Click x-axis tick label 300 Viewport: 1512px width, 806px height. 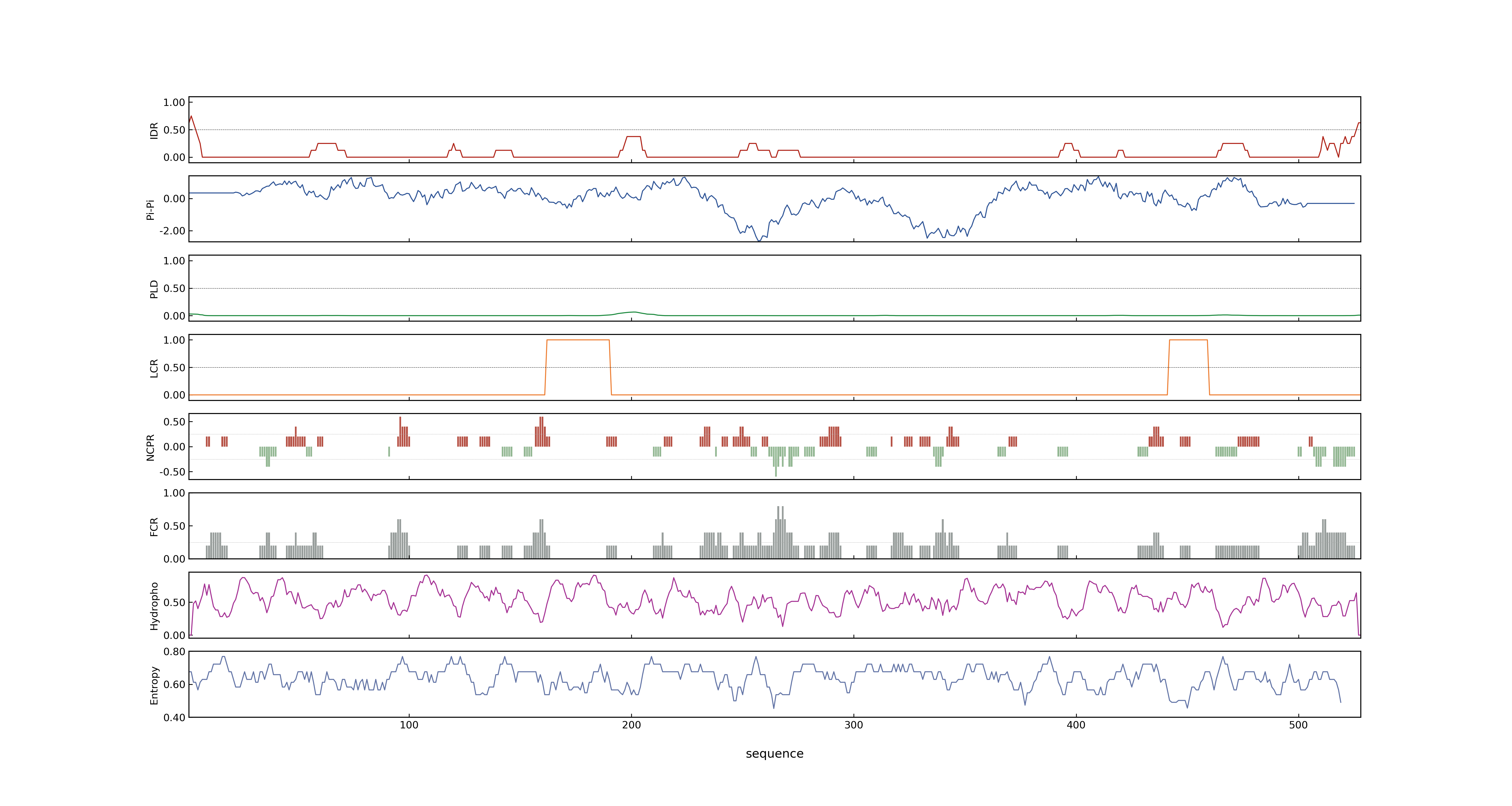pyautogui.click(x=853, y=725)
